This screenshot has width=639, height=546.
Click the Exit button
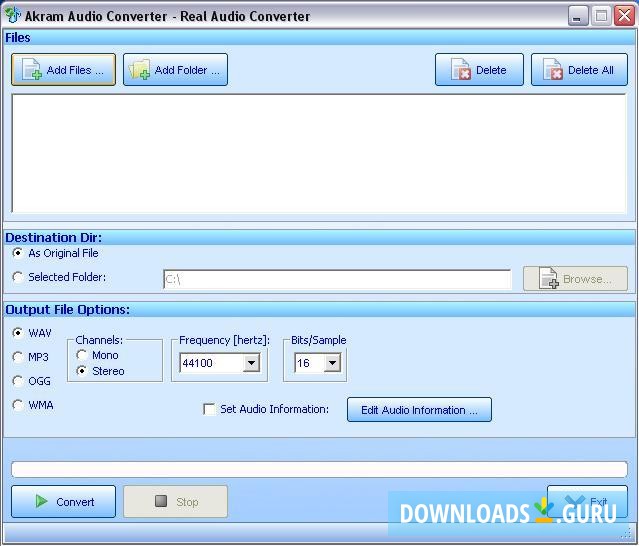tap(587, 501)
